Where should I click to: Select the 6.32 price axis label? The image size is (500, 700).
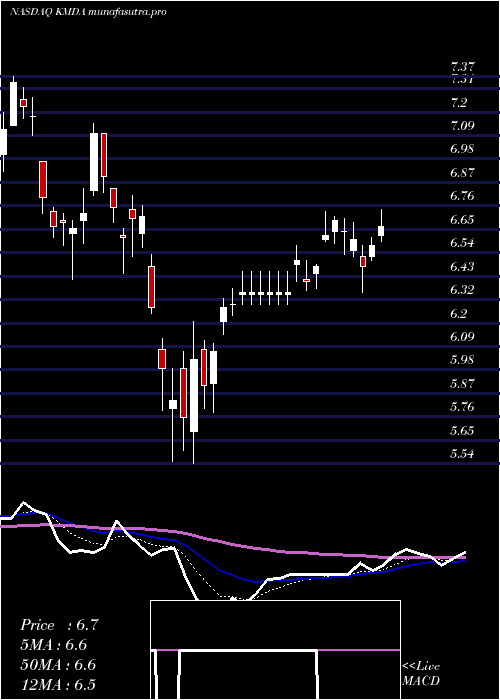(462, 290)
